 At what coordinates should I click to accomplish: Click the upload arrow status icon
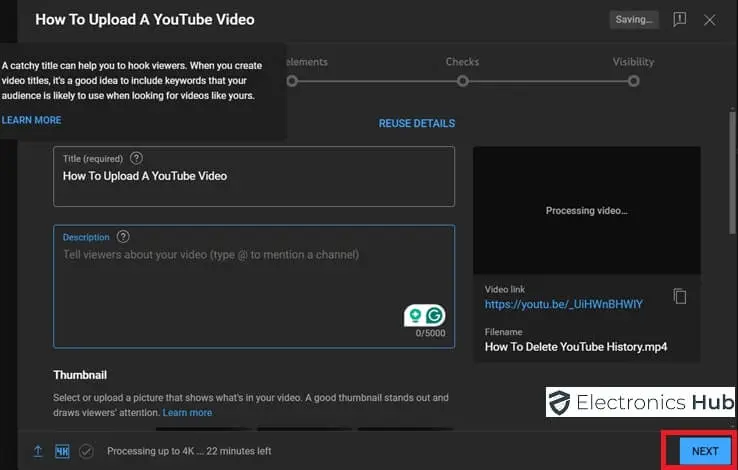pyautogui.click(x=38, y=451)
